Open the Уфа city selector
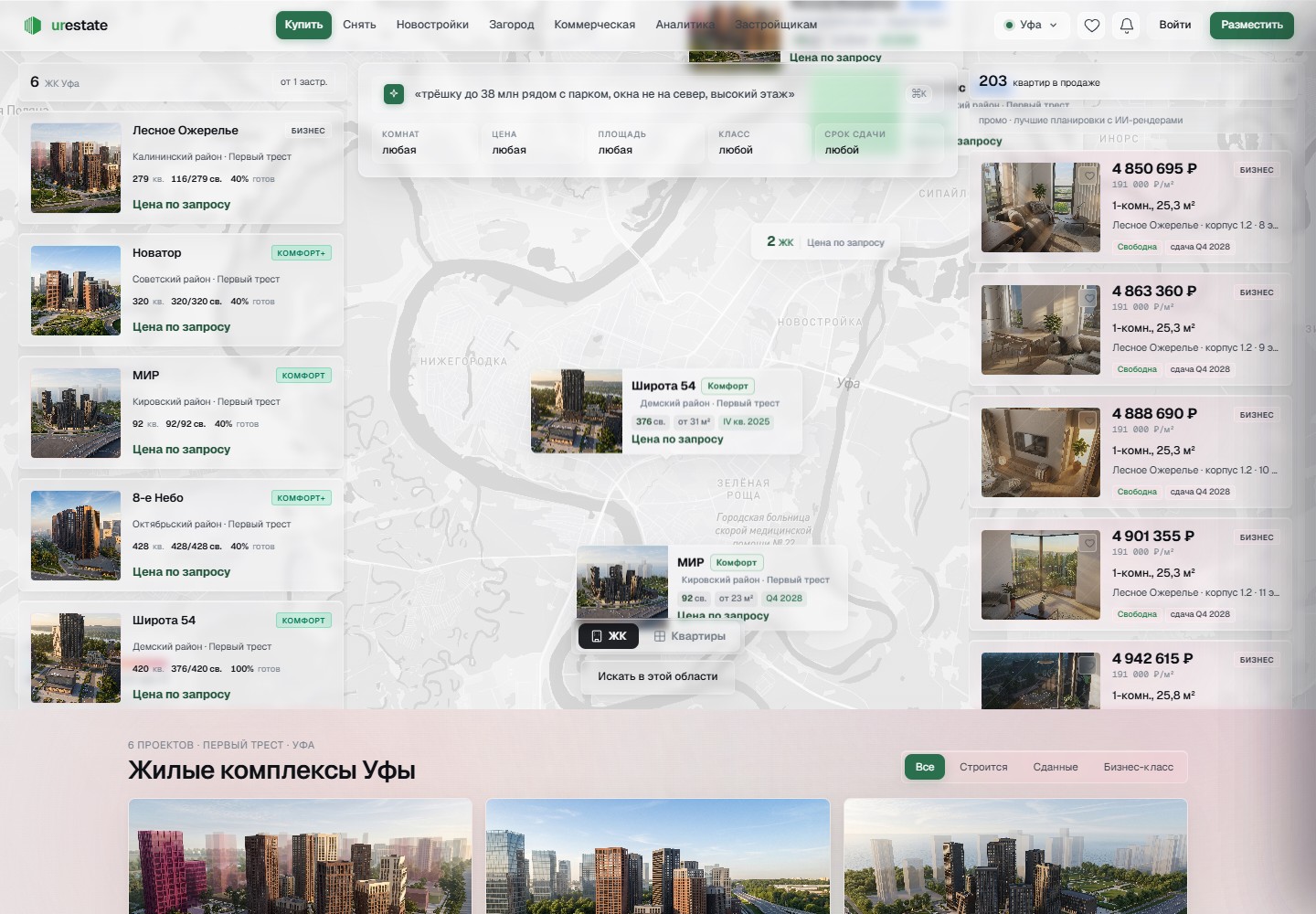 tap(1031, 26)
